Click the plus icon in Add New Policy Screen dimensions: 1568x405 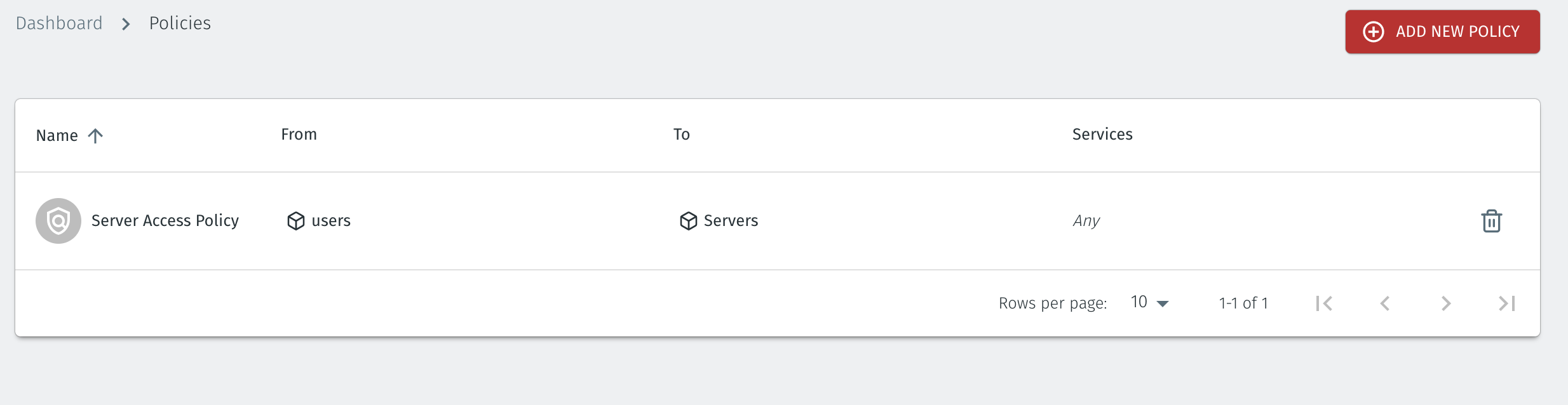point(1374,32)
